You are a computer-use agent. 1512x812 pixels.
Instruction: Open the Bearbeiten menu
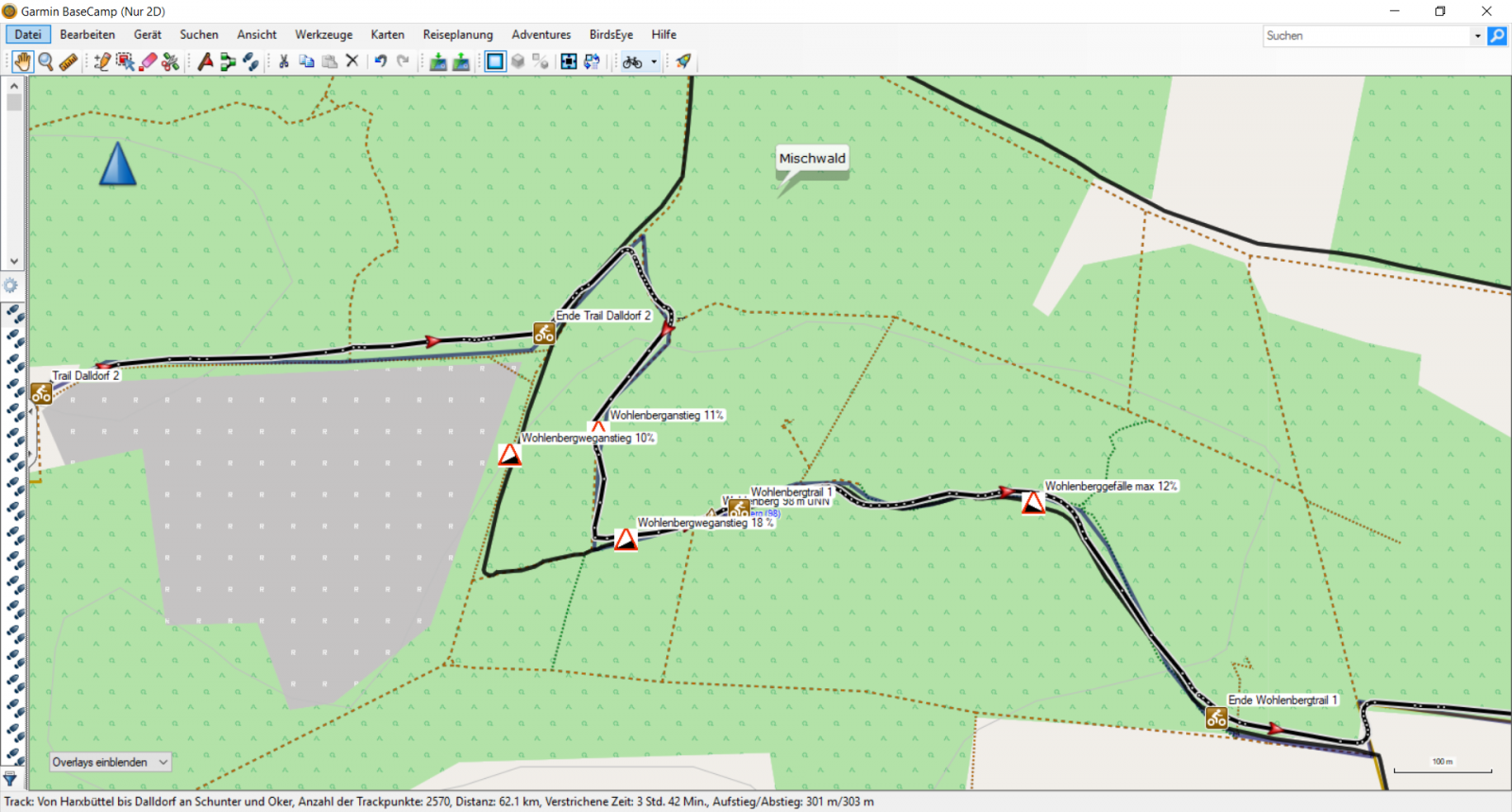[87, 35]
